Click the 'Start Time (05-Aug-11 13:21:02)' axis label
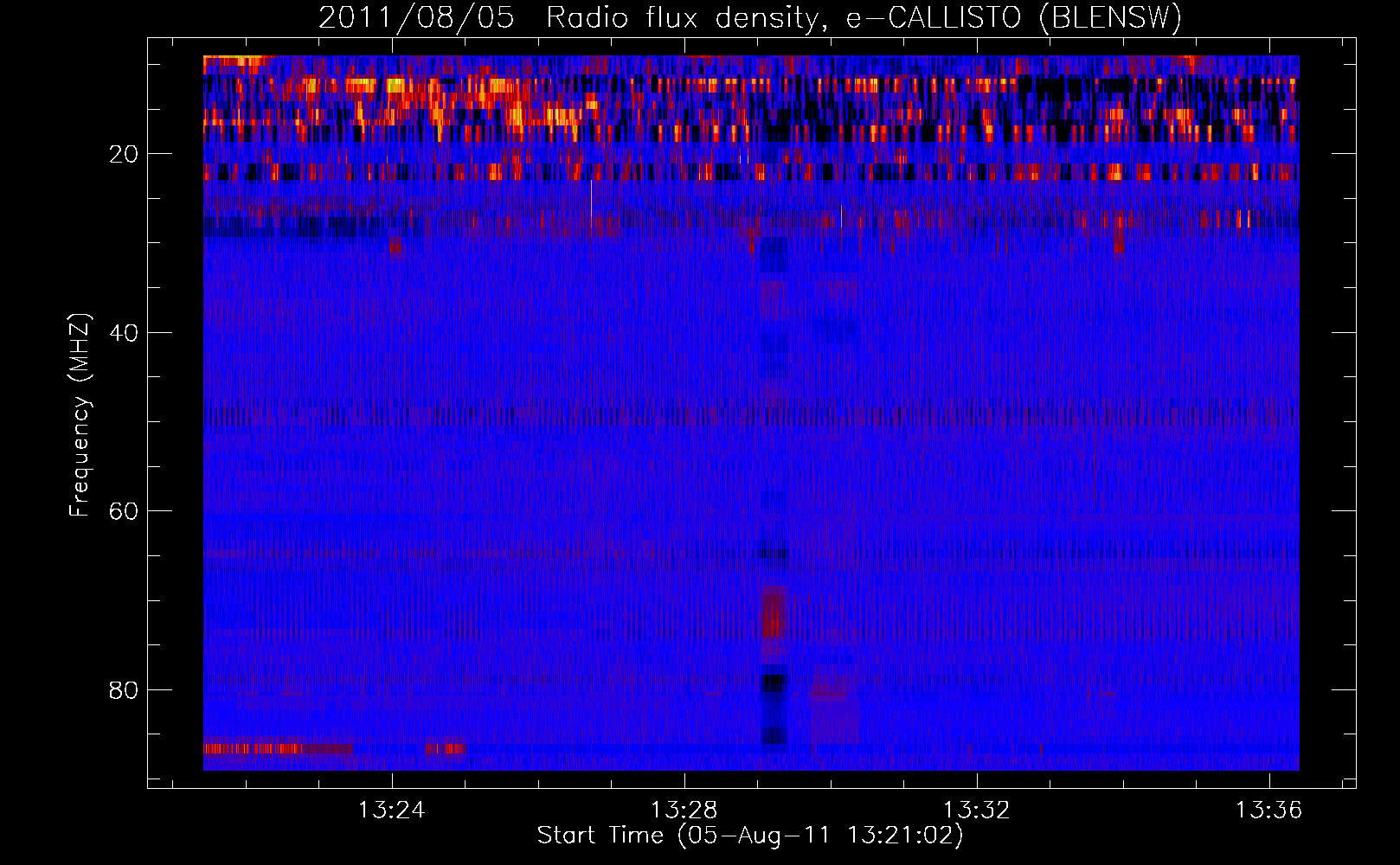 [750, 836]
